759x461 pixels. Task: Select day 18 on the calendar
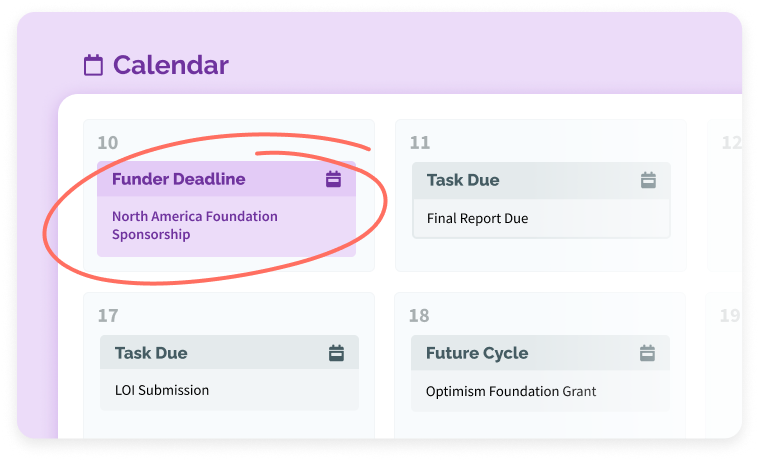419,316
